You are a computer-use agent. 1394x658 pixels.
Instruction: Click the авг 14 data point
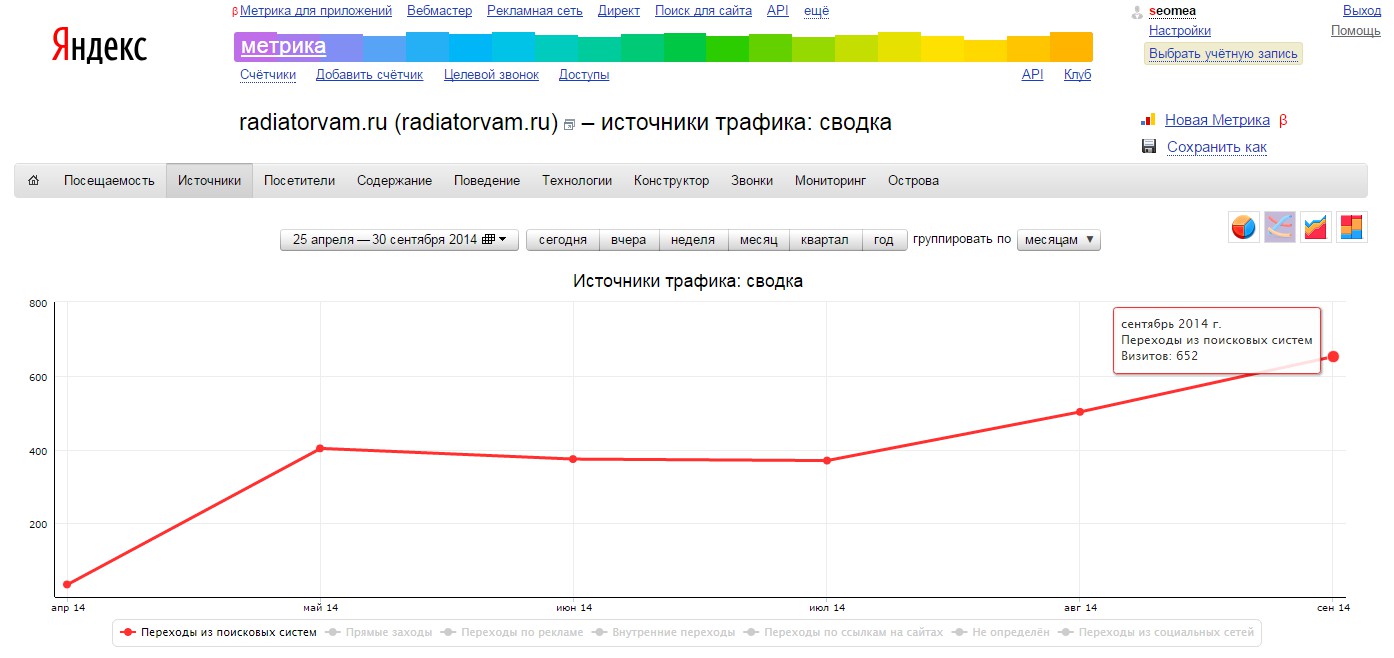tap(1080, 411)
